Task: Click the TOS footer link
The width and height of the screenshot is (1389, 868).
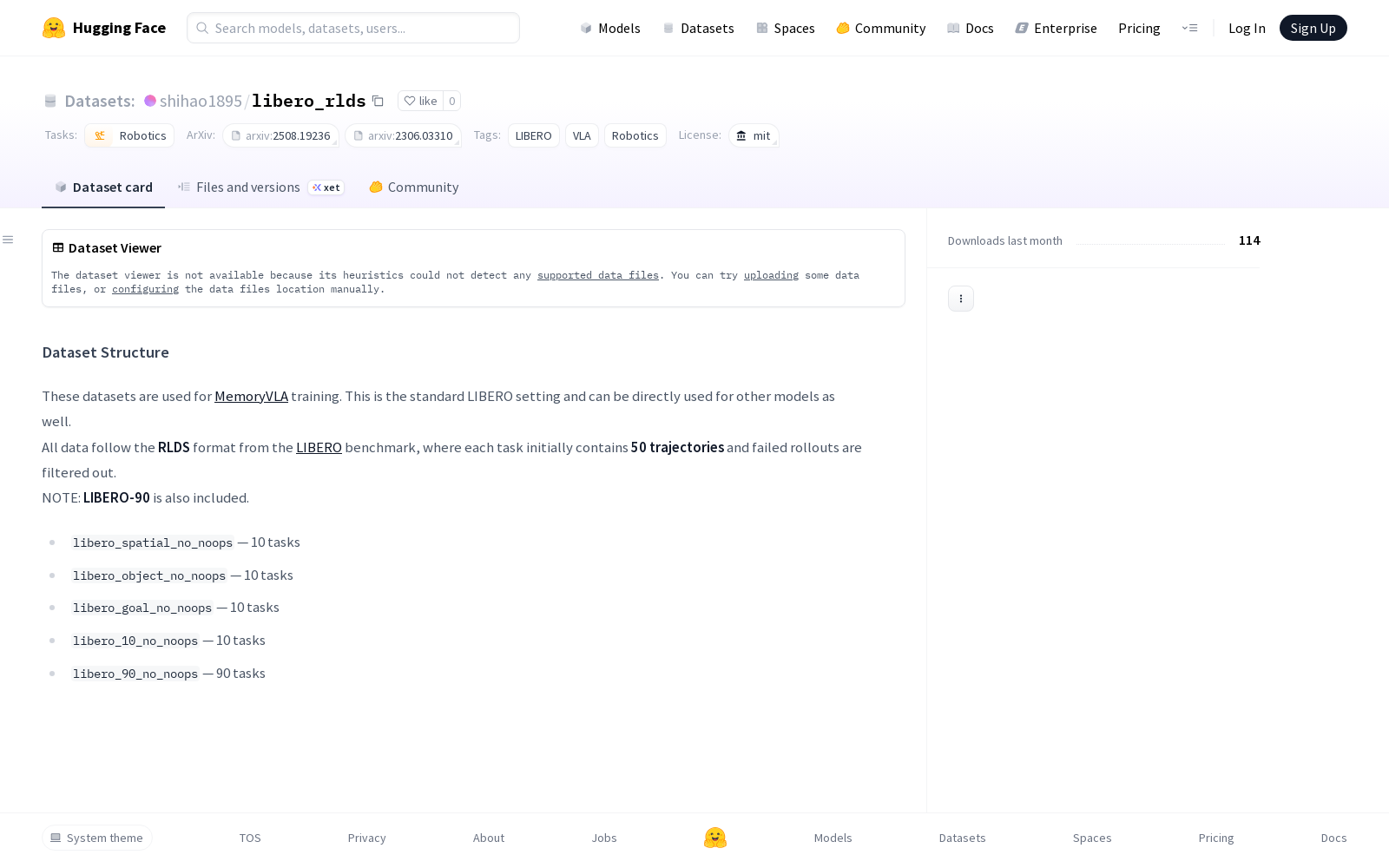Action: click(250, 838)
